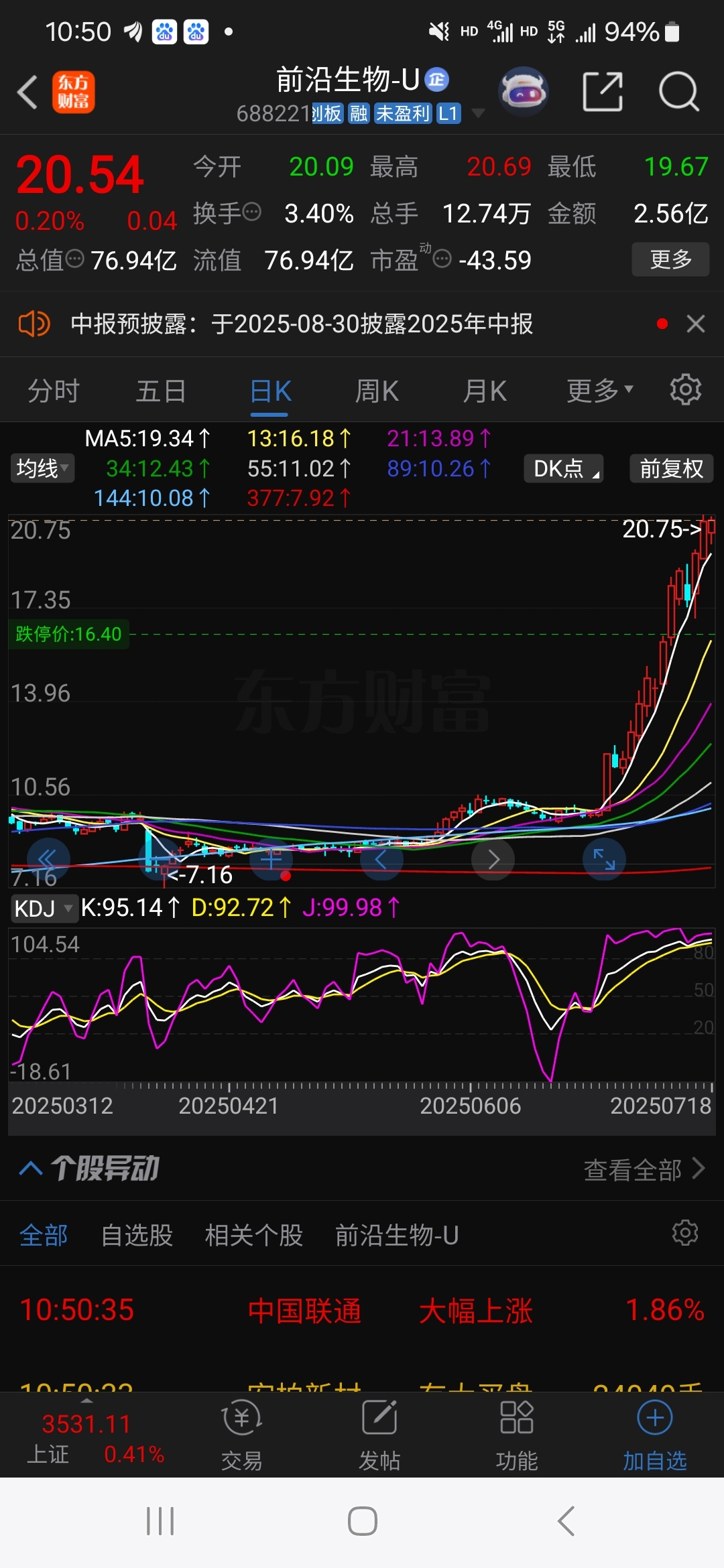
Task: Open the 均线 indicator dropdown
Action: tap(42, 468)
